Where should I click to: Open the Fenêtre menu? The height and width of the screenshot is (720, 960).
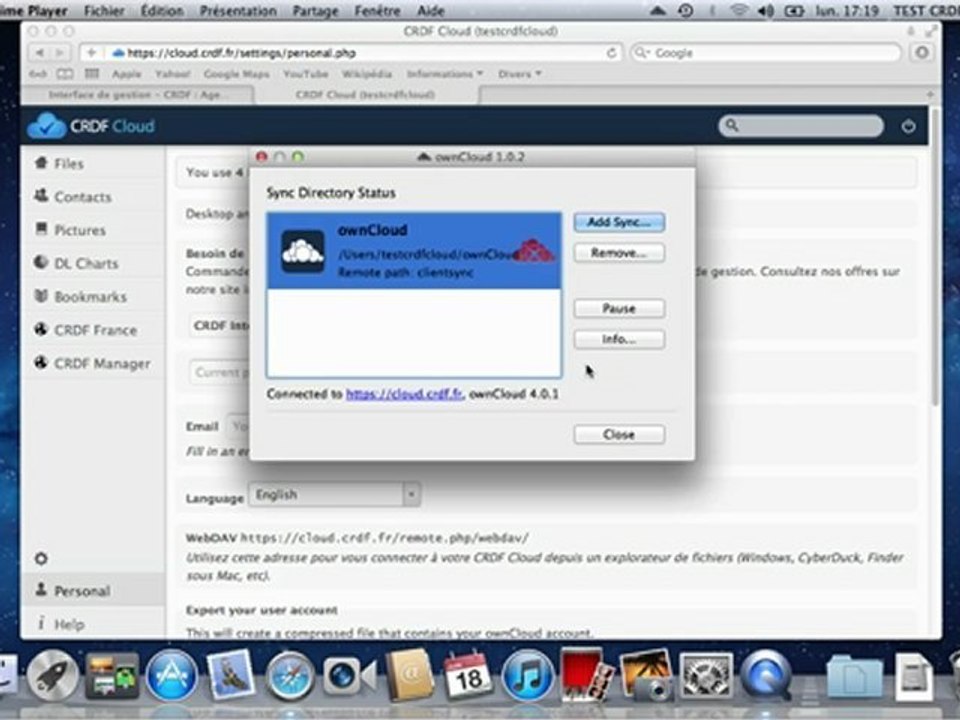point(377,10)
